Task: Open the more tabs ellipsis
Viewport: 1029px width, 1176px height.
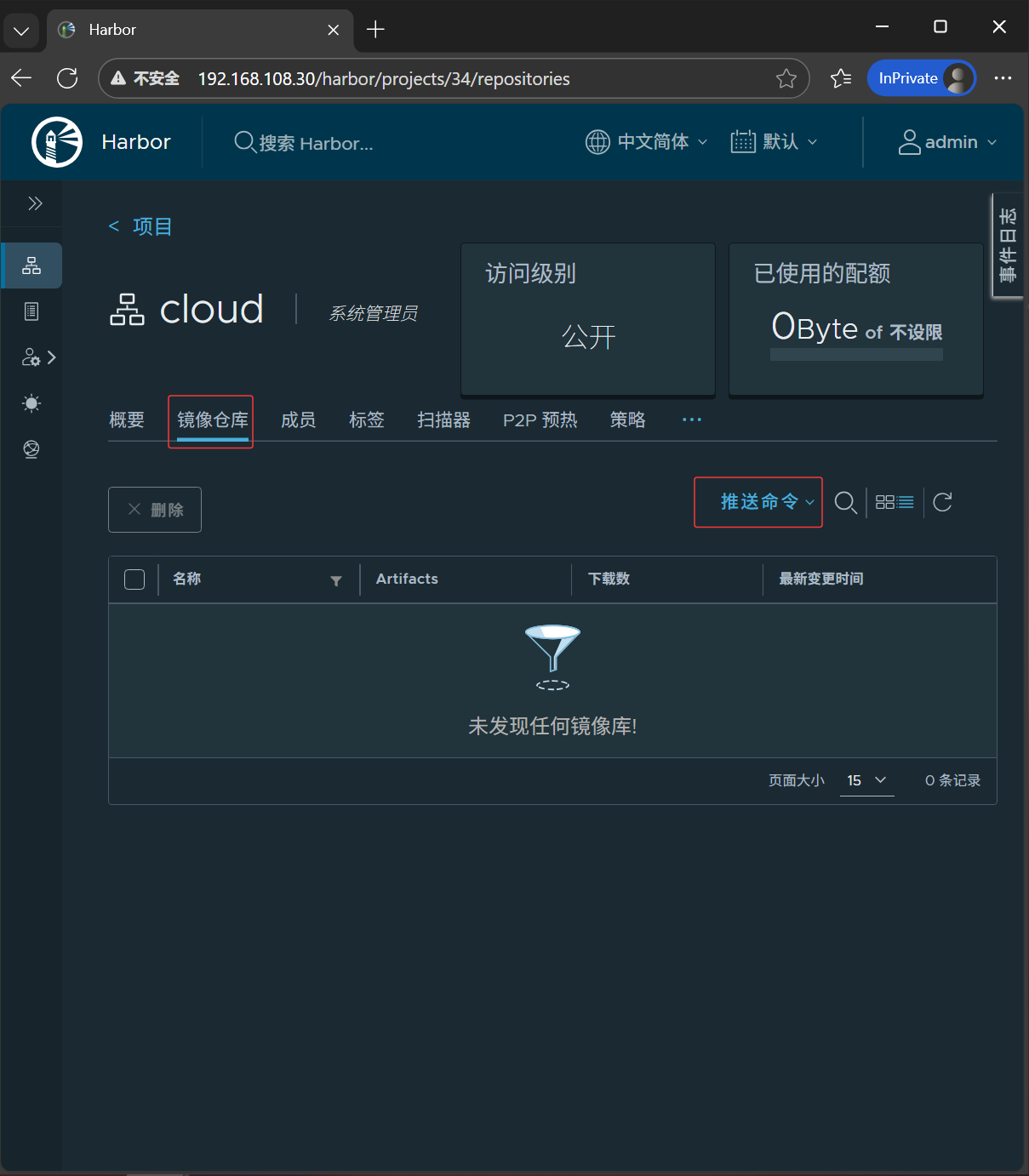Action: 692,420
